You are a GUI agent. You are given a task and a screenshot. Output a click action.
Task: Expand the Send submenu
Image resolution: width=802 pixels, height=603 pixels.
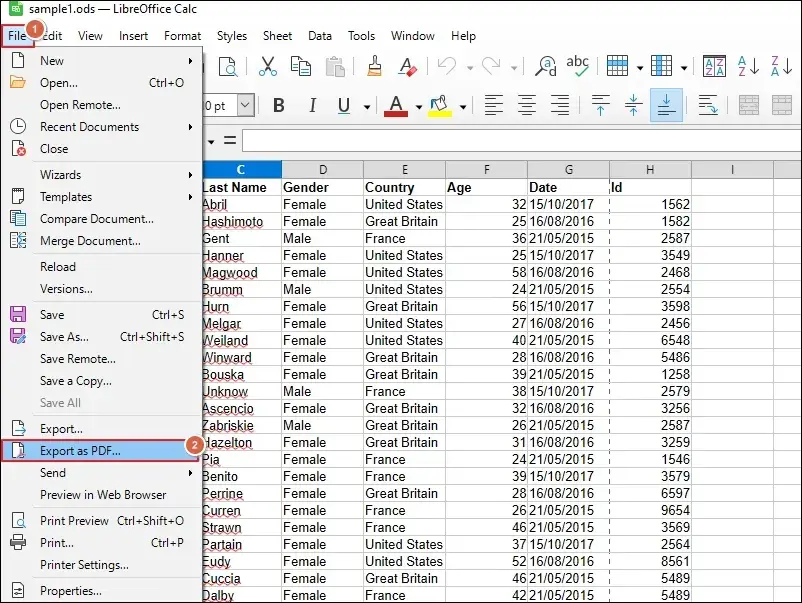102,473
